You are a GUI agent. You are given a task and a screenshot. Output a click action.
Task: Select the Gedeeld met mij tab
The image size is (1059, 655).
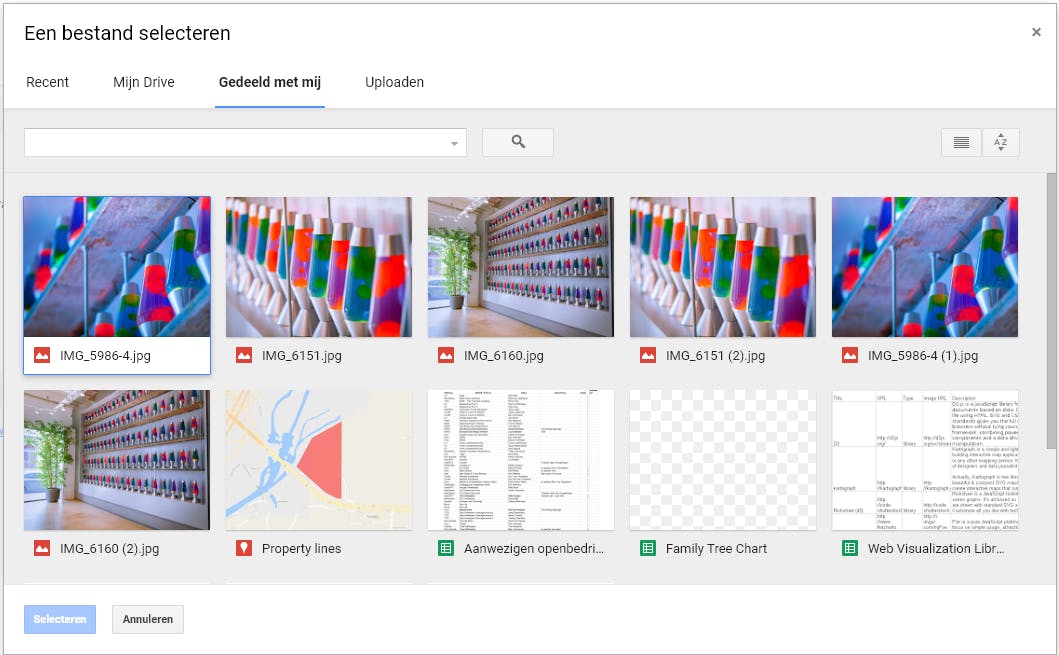(x=269, y=82)
